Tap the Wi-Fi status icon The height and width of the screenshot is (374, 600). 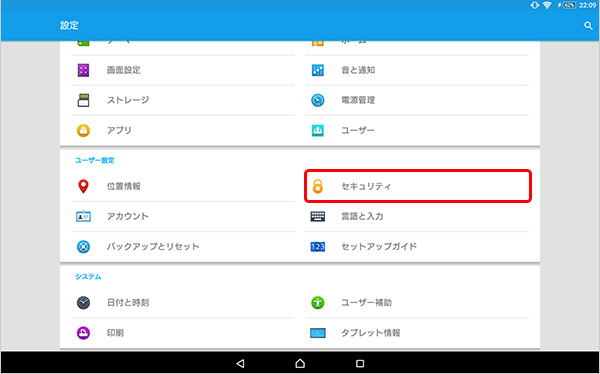[x=547, y=5]
